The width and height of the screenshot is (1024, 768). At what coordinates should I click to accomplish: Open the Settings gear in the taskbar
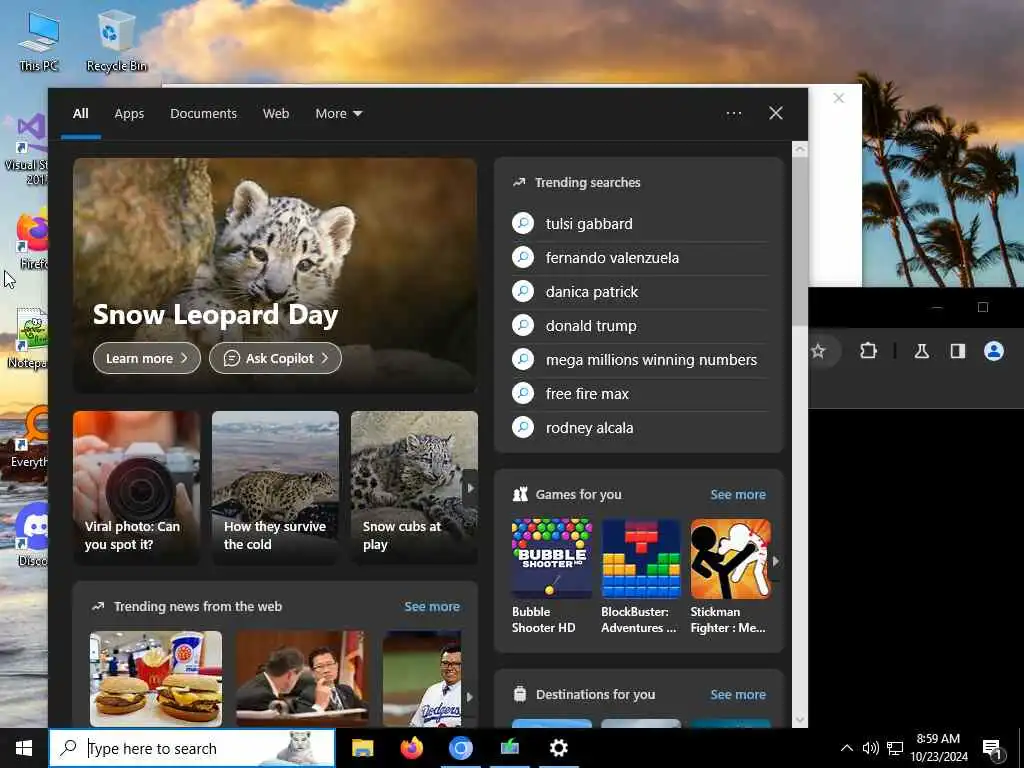558,748
